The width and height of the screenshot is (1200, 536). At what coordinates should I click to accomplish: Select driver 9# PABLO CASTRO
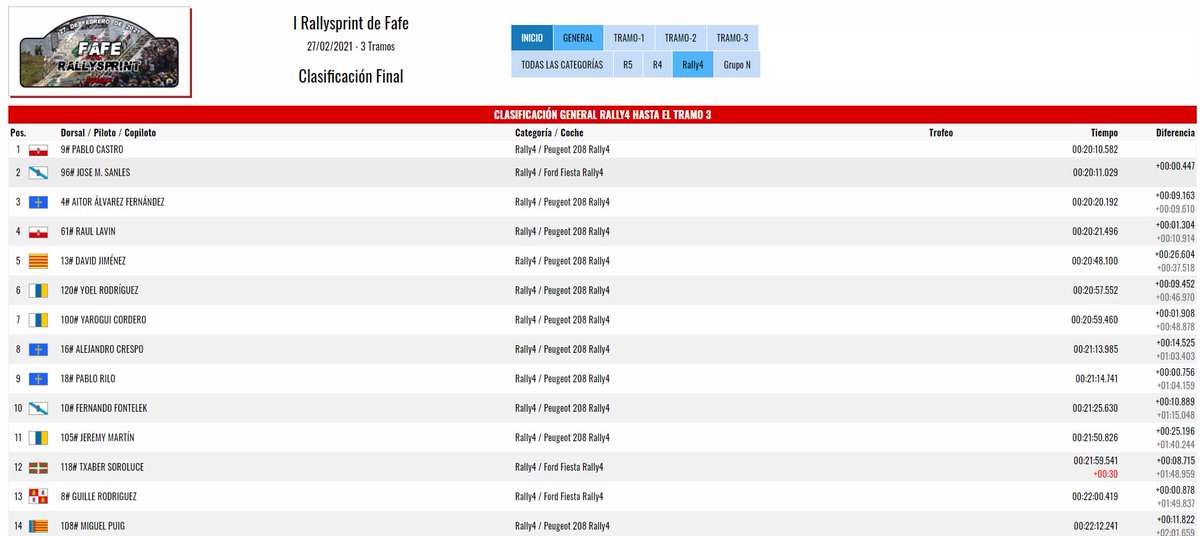pos(92,150)
